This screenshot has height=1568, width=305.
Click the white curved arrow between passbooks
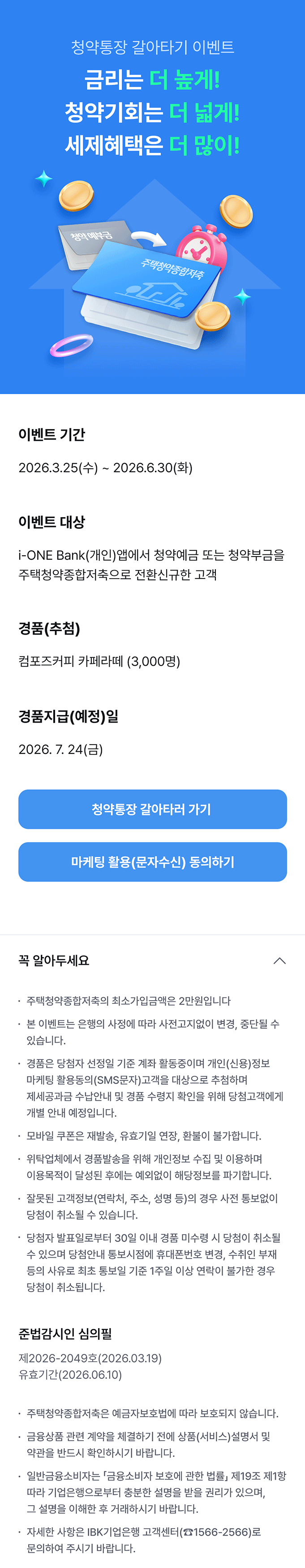pyautogui.click(x=150, y=238)
